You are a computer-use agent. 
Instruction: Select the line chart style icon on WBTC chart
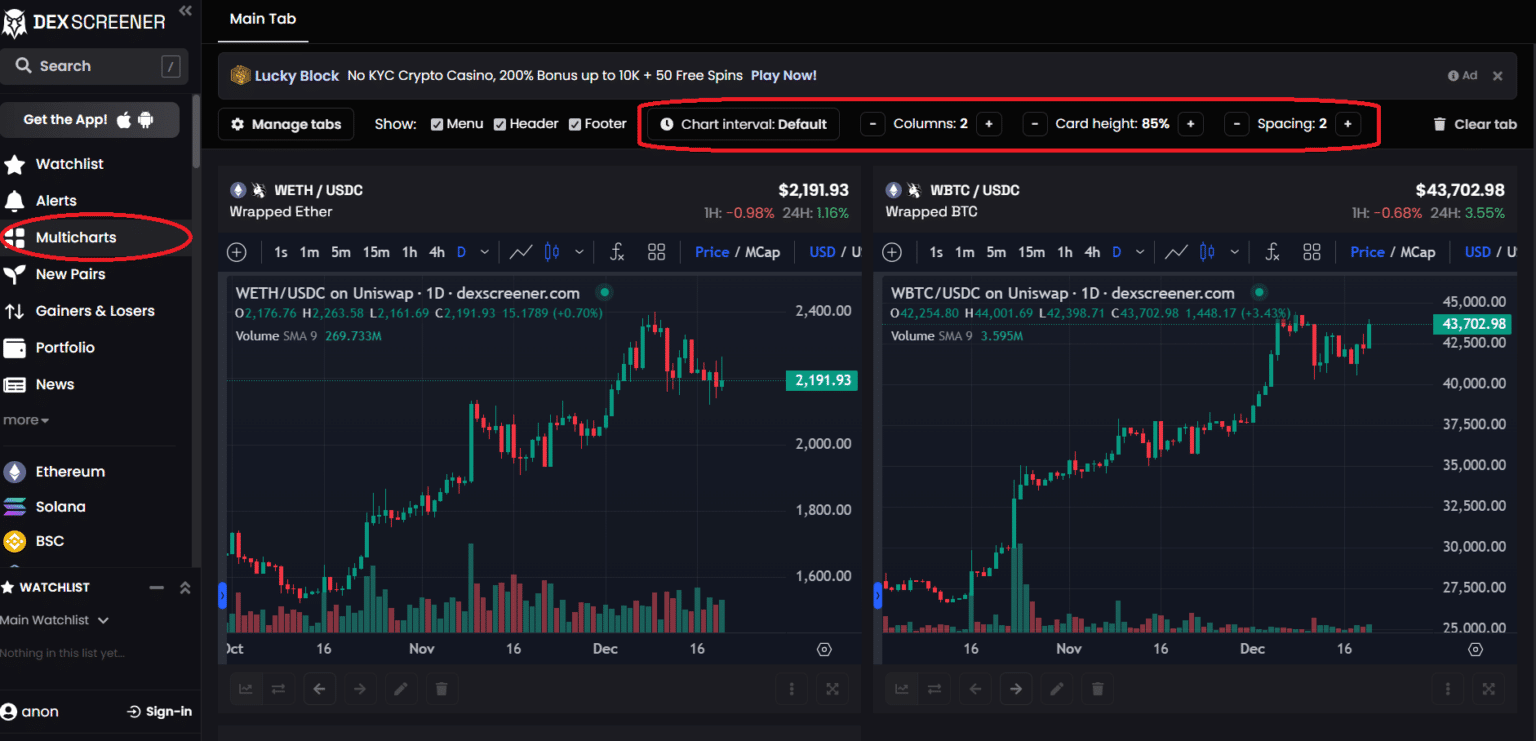tap(1176, 252)
